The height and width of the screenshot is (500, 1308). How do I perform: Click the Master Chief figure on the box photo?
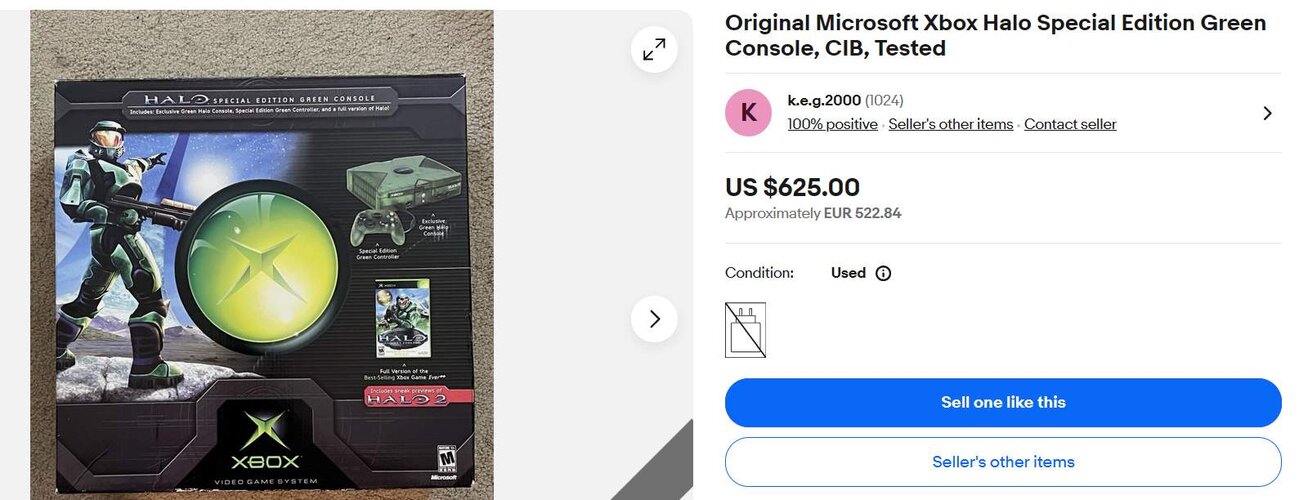click(110, 250)
